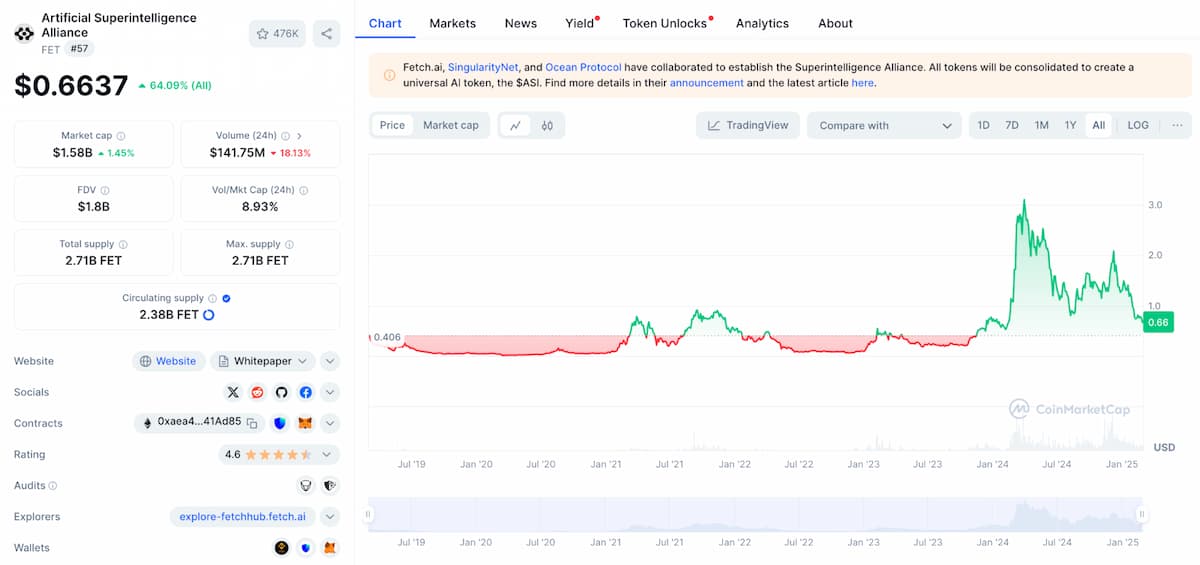Switch to the Markets tab
Viewport: 1200px width, 565px height.
(x=453, y=23)
